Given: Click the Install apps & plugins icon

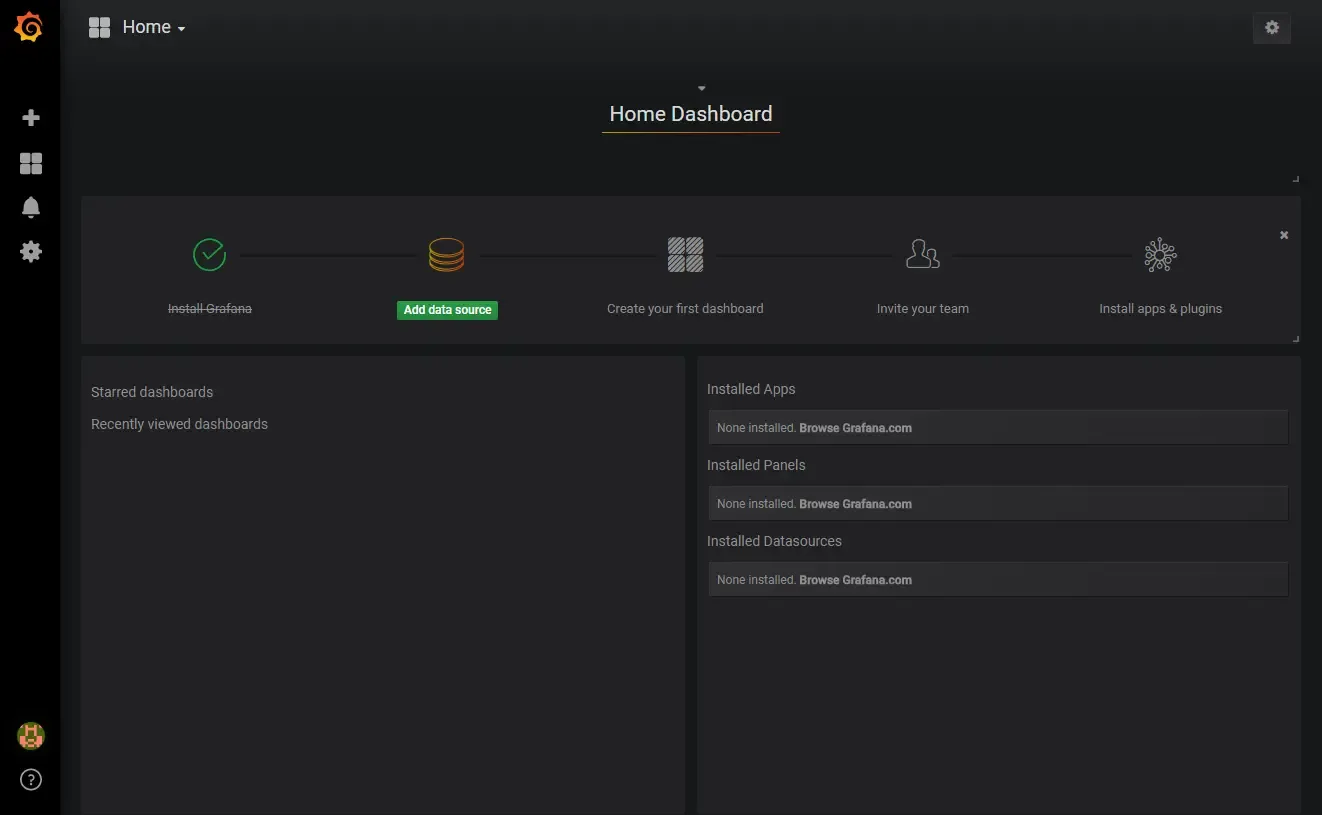Looking at the screenshot, I should coord(1160,255).
